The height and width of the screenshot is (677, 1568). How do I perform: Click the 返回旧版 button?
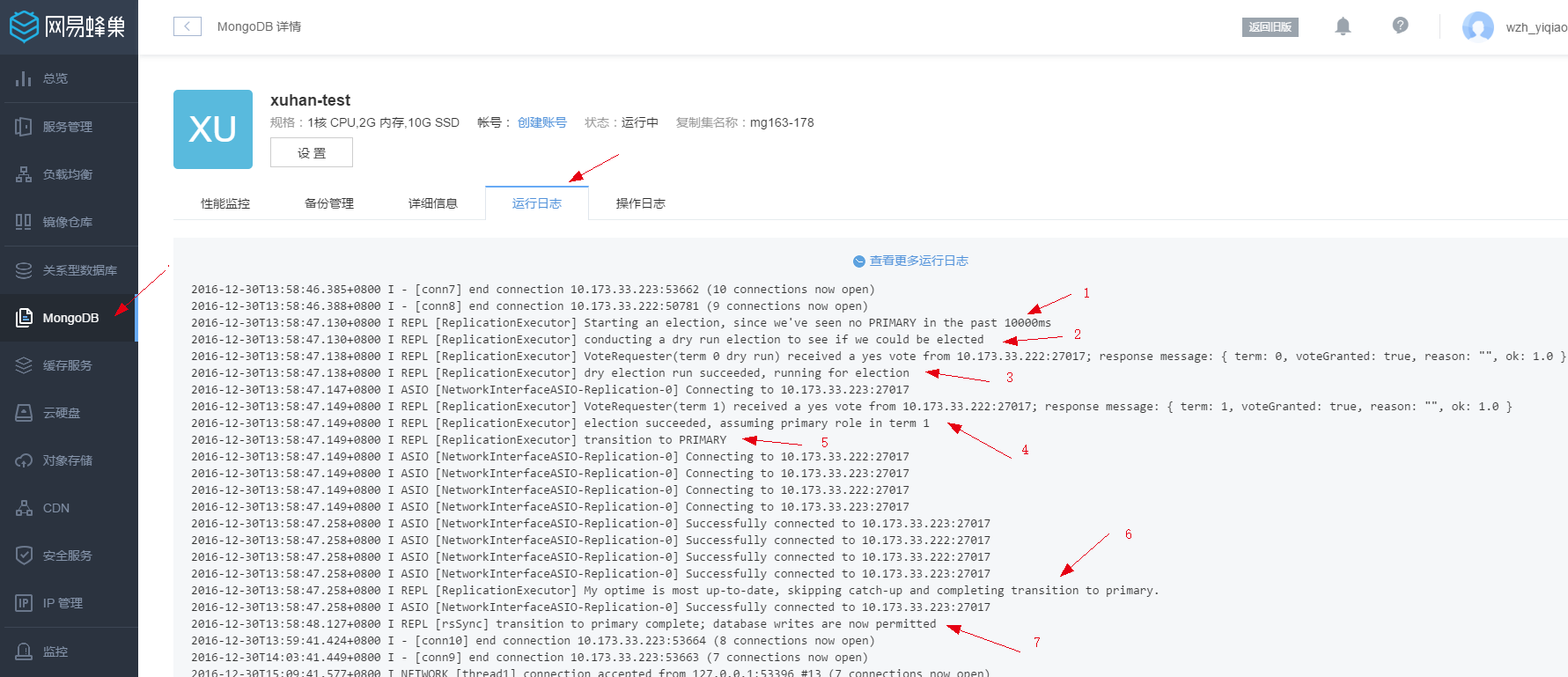1270,27
